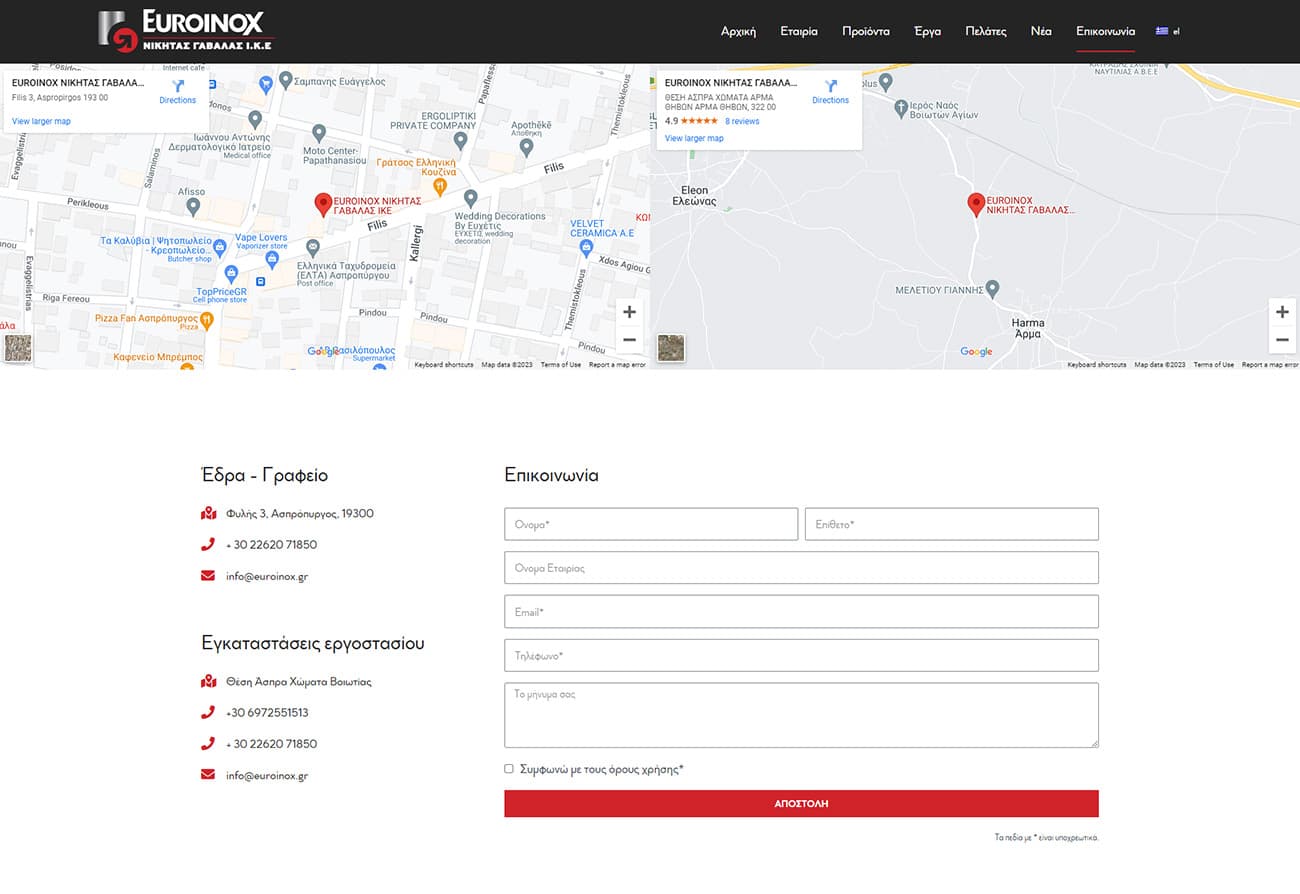Click the Θέση Άσπρα Χώματα Βοιωτίας address
1300x894 pixels.
pos(299,682)
